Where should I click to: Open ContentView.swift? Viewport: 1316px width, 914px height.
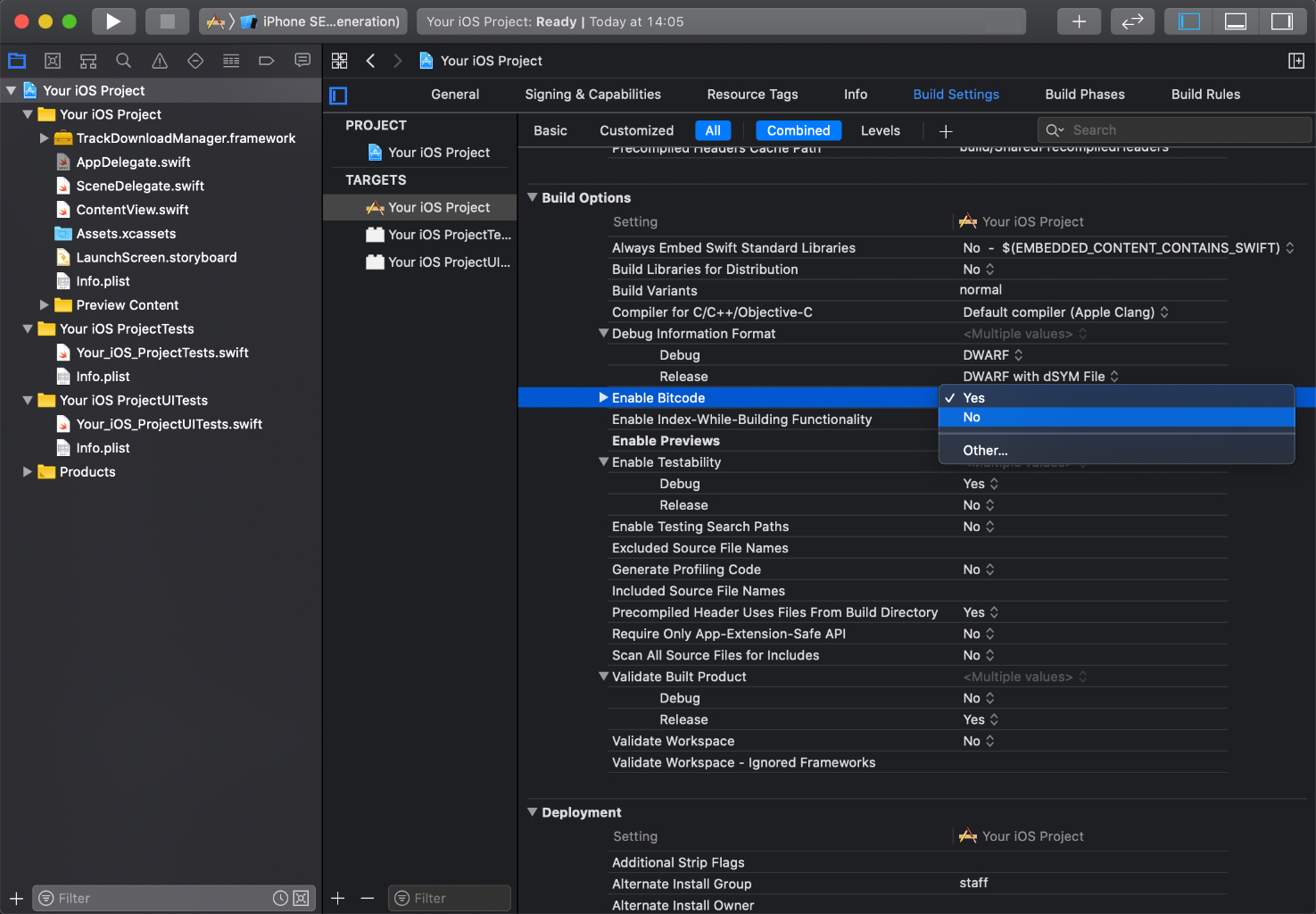click(x=133, y=210)
